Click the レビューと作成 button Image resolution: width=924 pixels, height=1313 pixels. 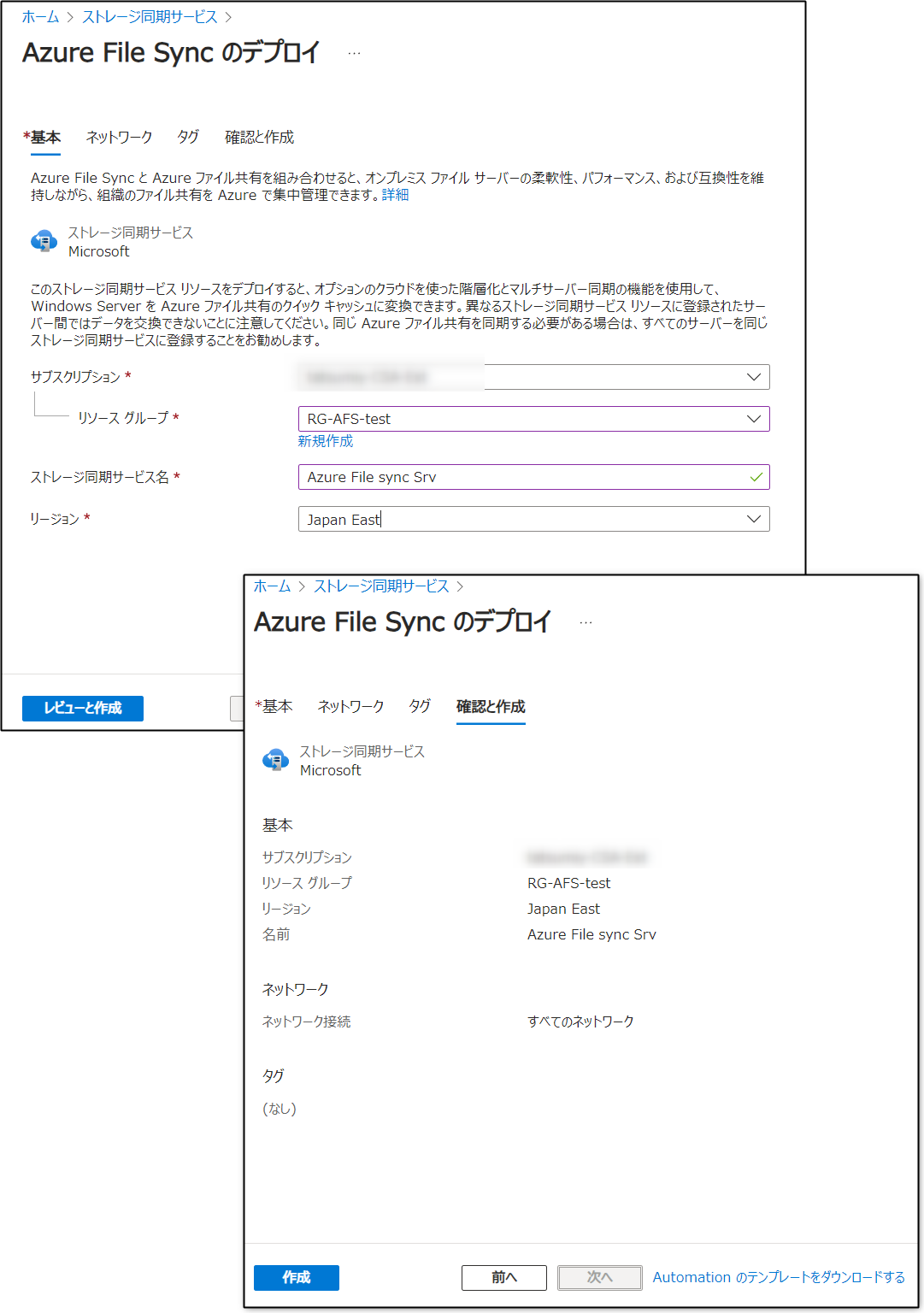click(x=83, y=709)
